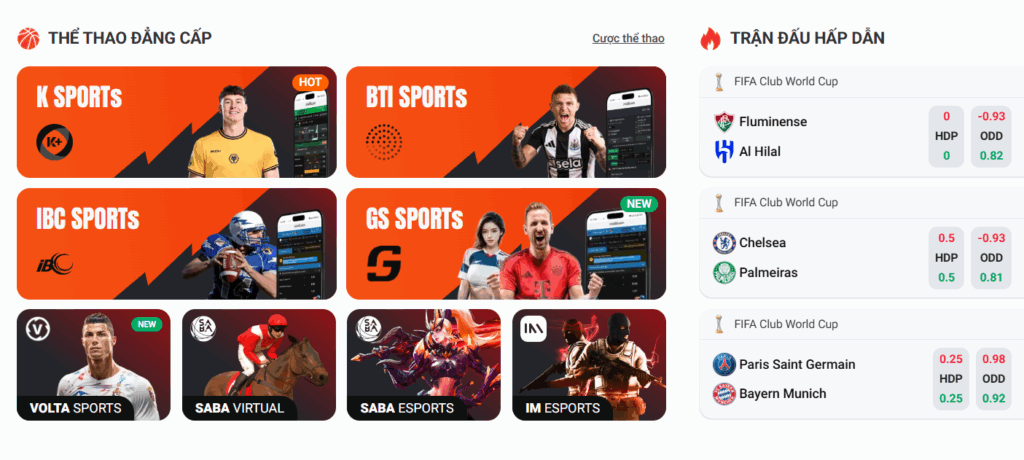Click the Volta V circle icon

[38, 329]
